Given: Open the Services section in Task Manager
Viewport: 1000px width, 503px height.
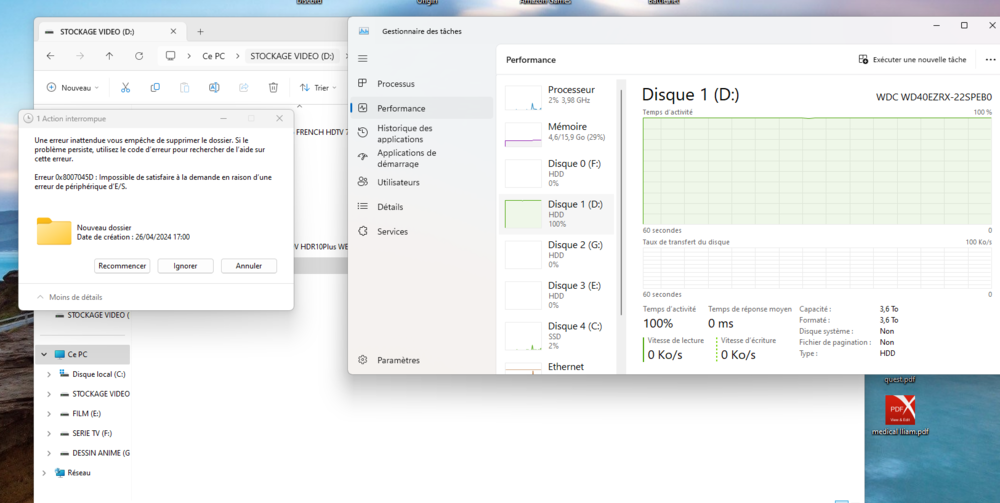Looking at the screenshot, I should (x=392, y=231).
